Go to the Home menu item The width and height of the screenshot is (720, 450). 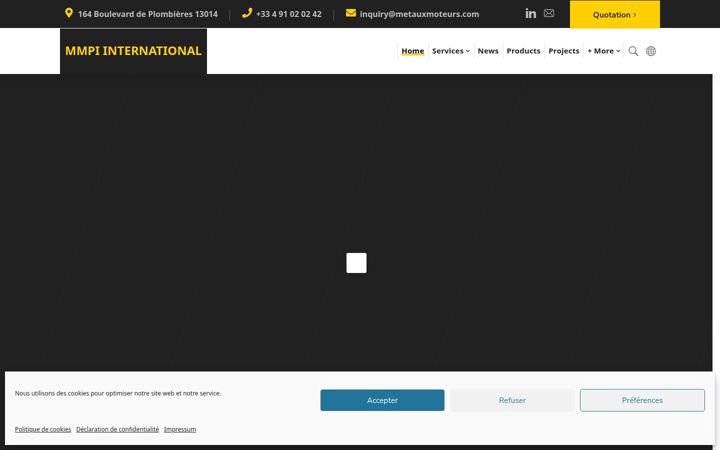[412, 51]
